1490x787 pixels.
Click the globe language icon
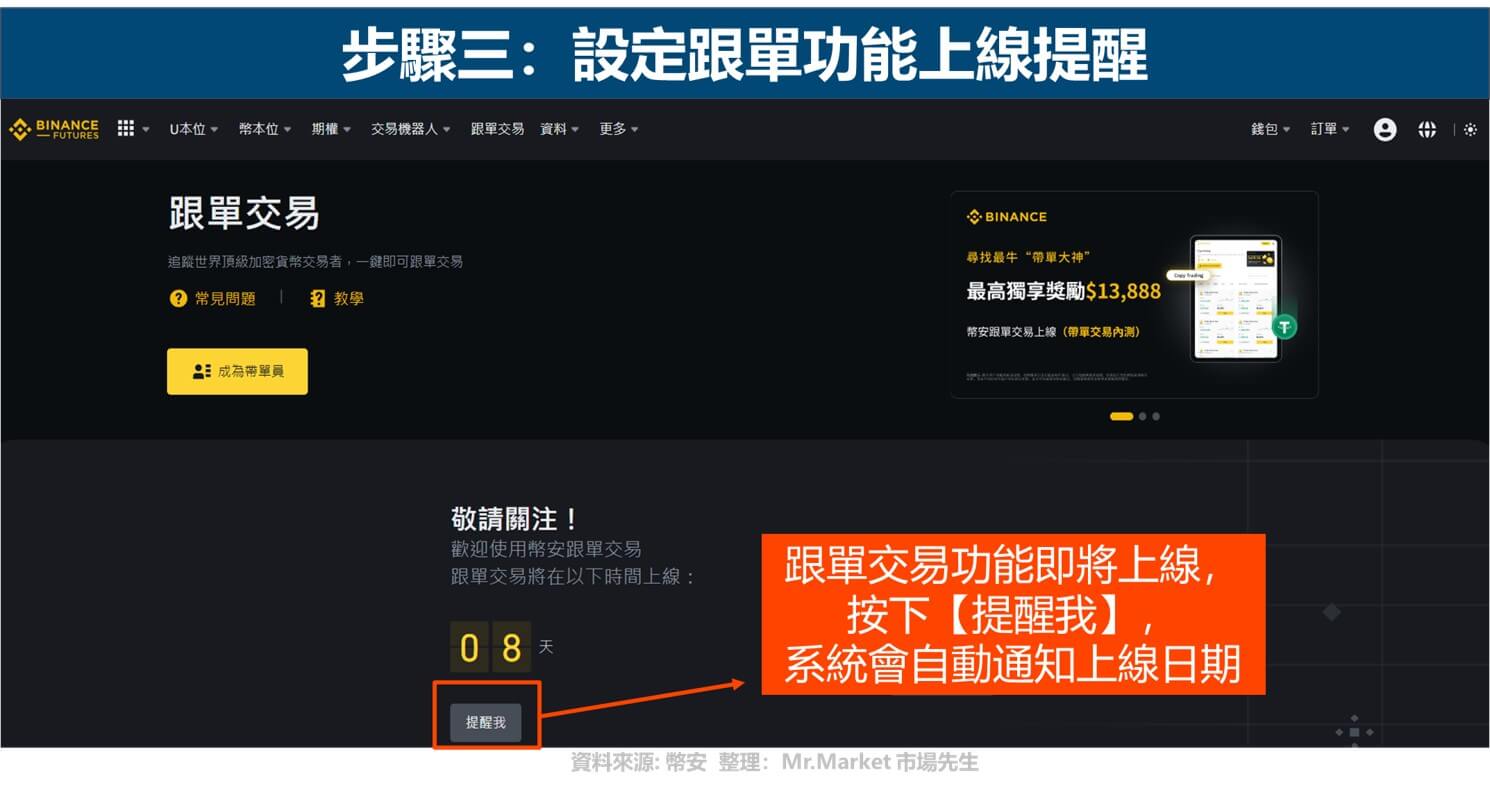point(1427,129)
